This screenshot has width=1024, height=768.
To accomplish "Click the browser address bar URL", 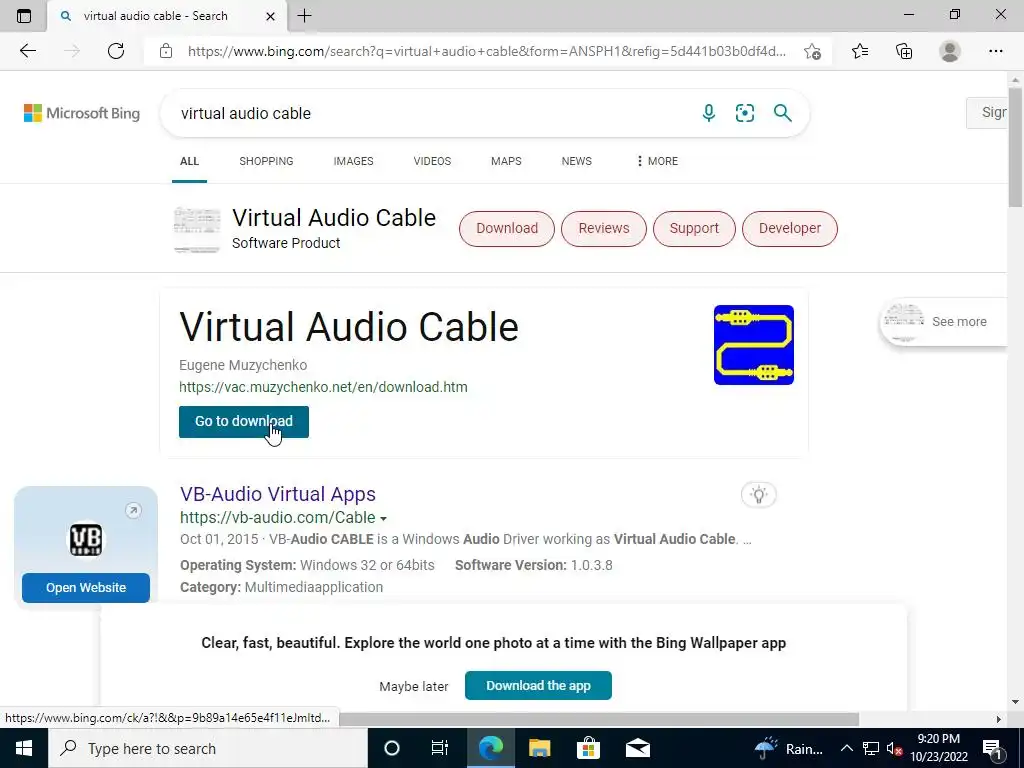I will (487, 51).
